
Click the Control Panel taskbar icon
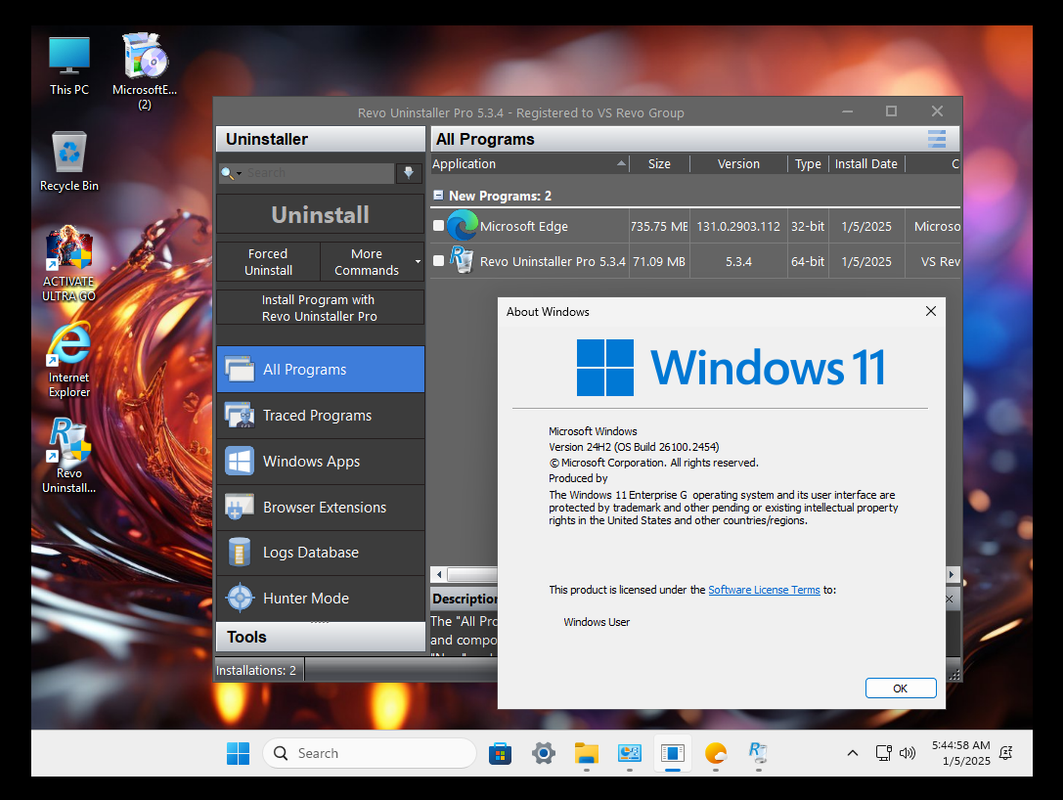click(x=629, y=753)
